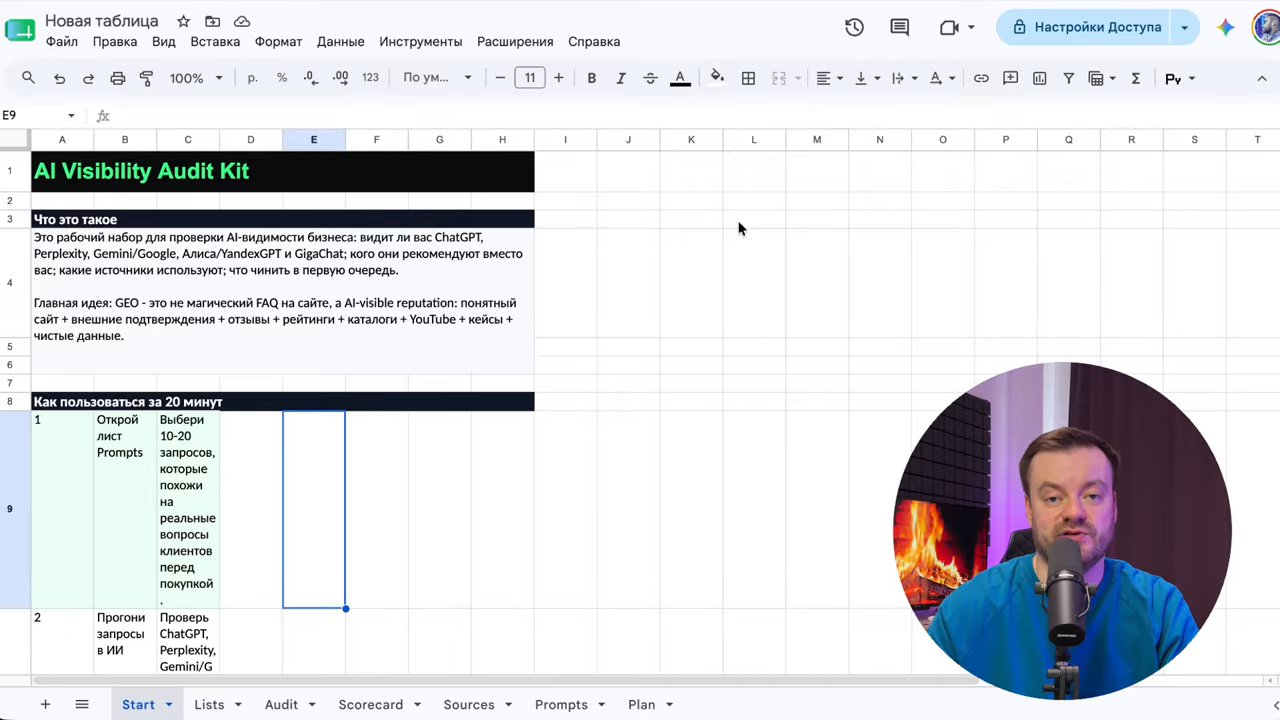Open the zoom 100% dropdown
This screenshot has height=720, width=1280.
click(195, 78)
